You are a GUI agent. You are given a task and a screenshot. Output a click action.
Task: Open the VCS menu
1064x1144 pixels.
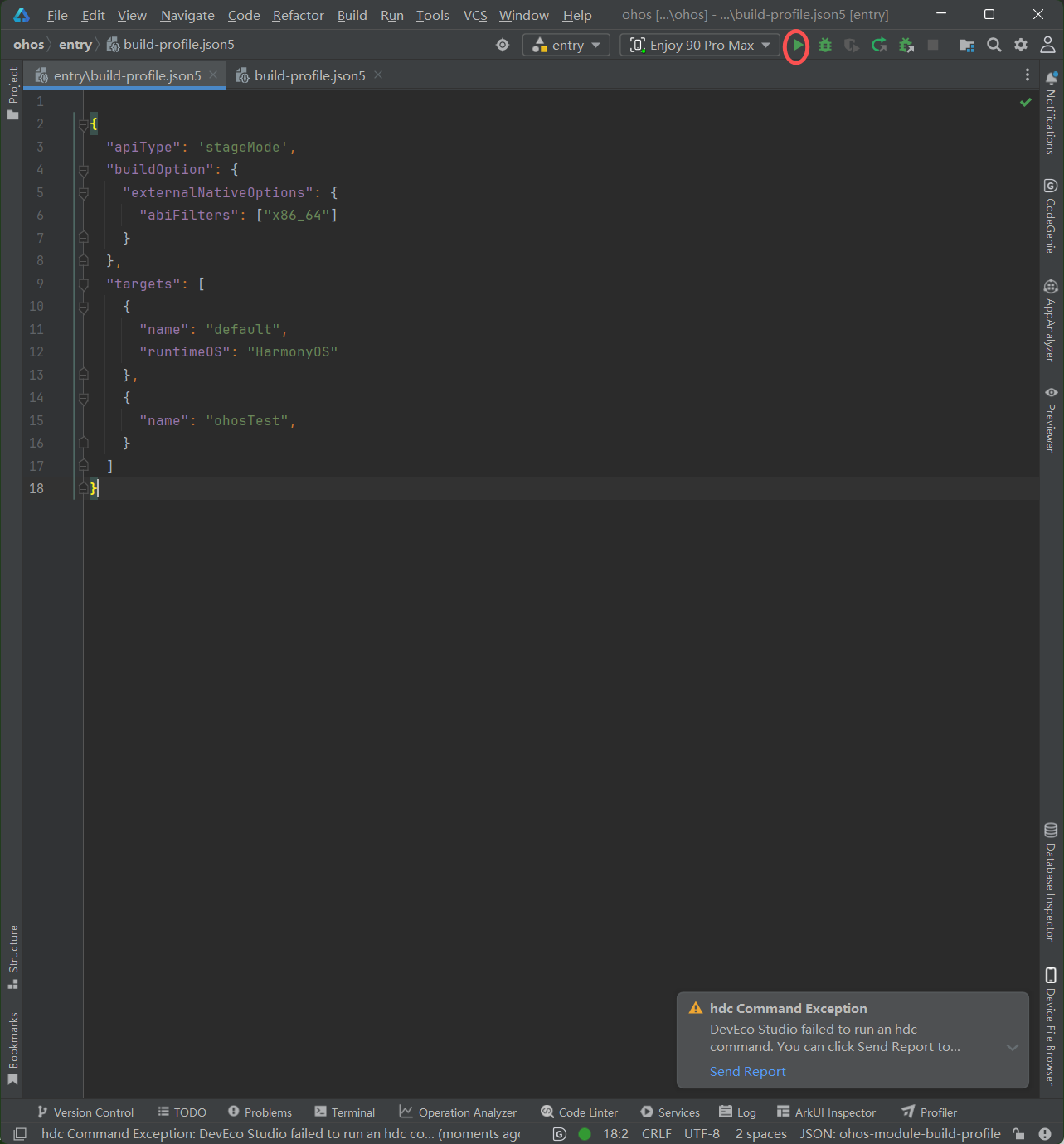(x=475, y=15)
